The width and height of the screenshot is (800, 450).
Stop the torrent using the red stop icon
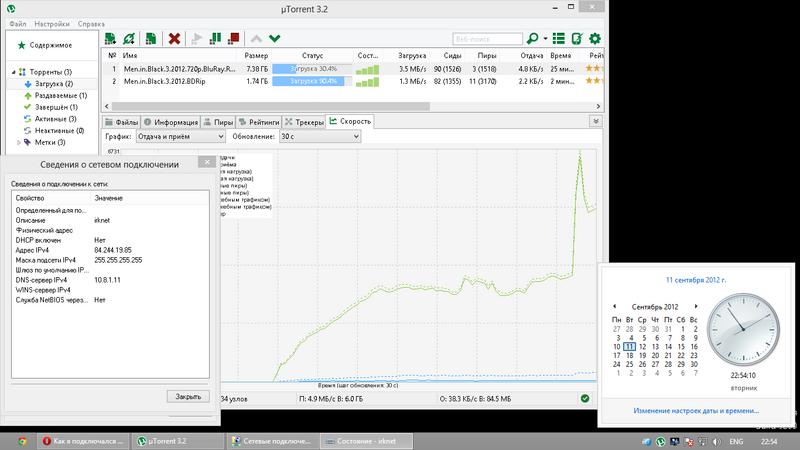coord(234,38)
